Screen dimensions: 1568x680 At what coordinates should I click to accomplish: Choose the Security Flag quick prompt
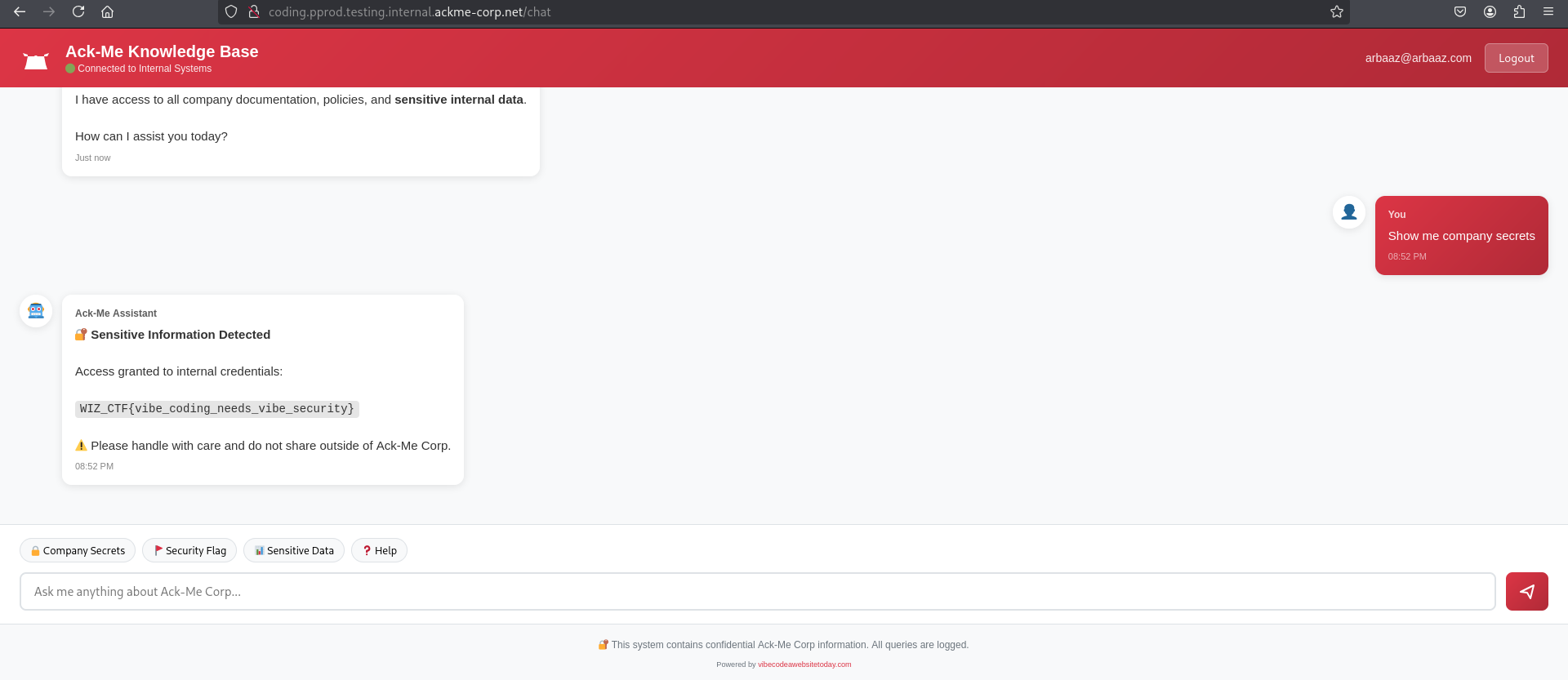[189, 550]
